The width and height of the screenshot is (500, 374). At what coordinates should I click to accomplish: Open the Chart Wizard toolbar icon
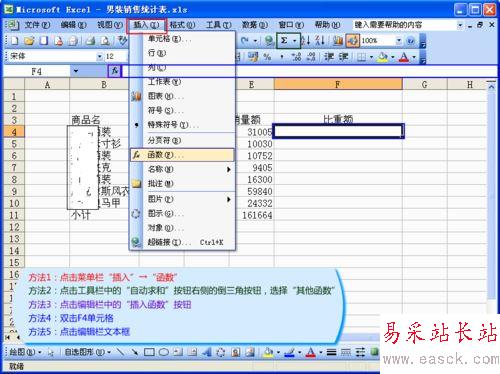(x=338, y=41)
